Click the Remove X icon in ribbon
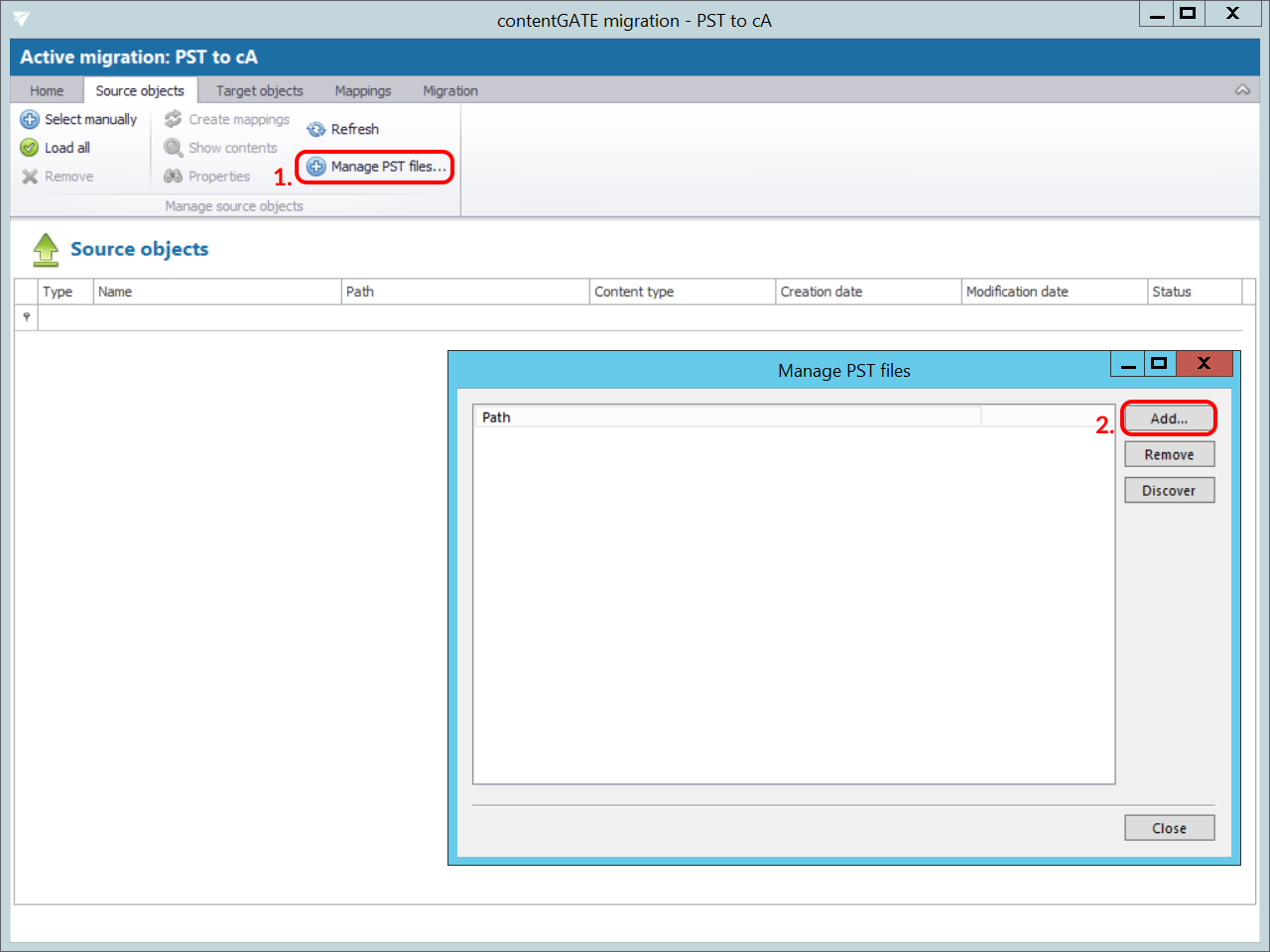 [30, 177]
